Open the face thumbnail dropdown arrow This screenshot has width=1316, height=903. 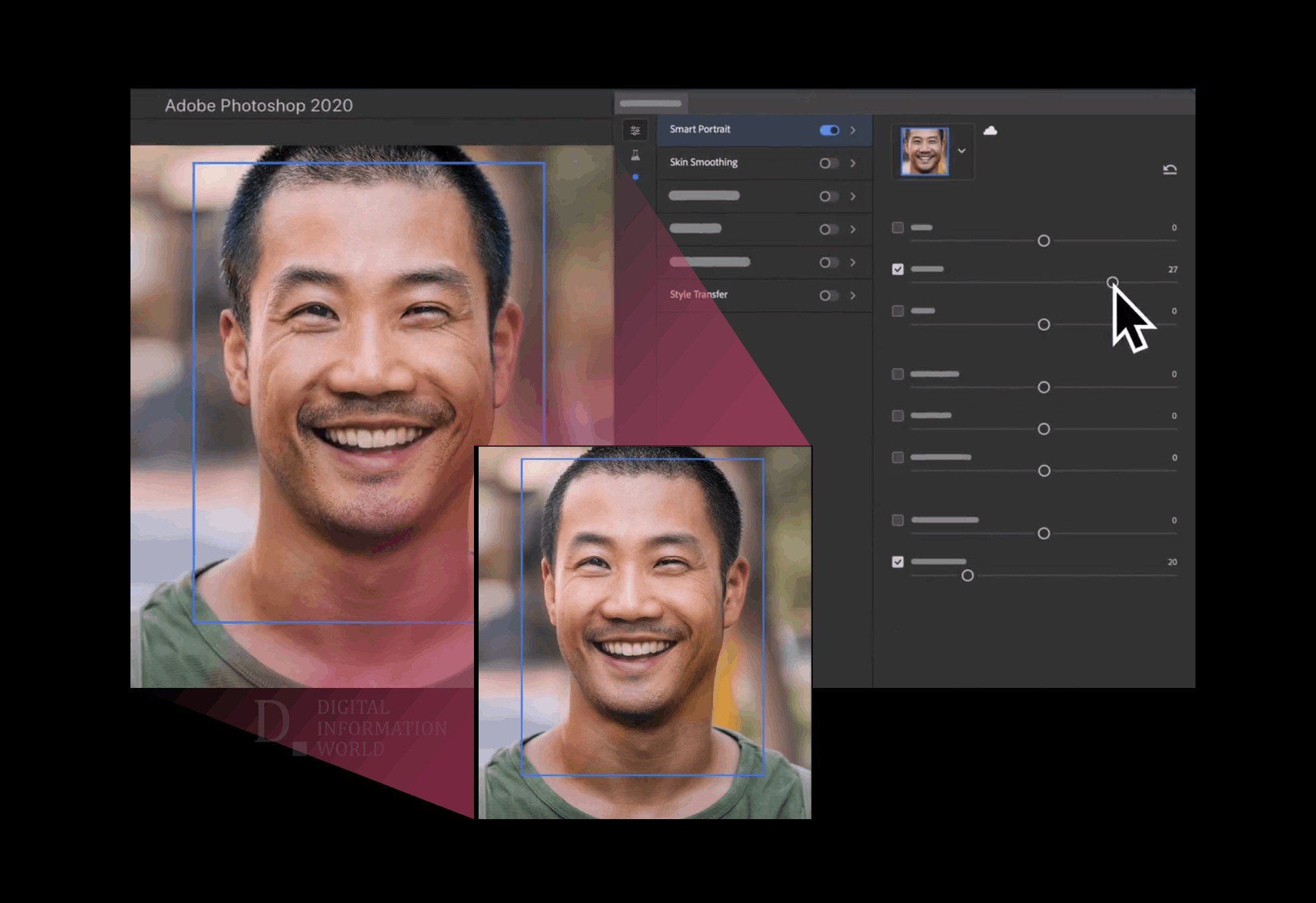(962, 151)
